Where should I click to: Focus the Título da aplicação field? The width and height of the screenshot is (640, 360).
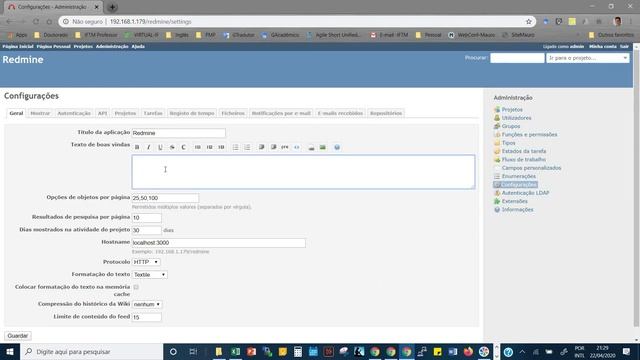[178, 133]
